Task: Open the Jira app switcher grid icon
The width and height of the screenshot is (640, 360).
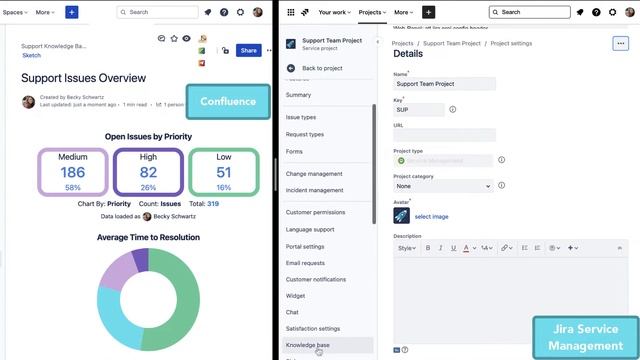Action: click(291, 12)
